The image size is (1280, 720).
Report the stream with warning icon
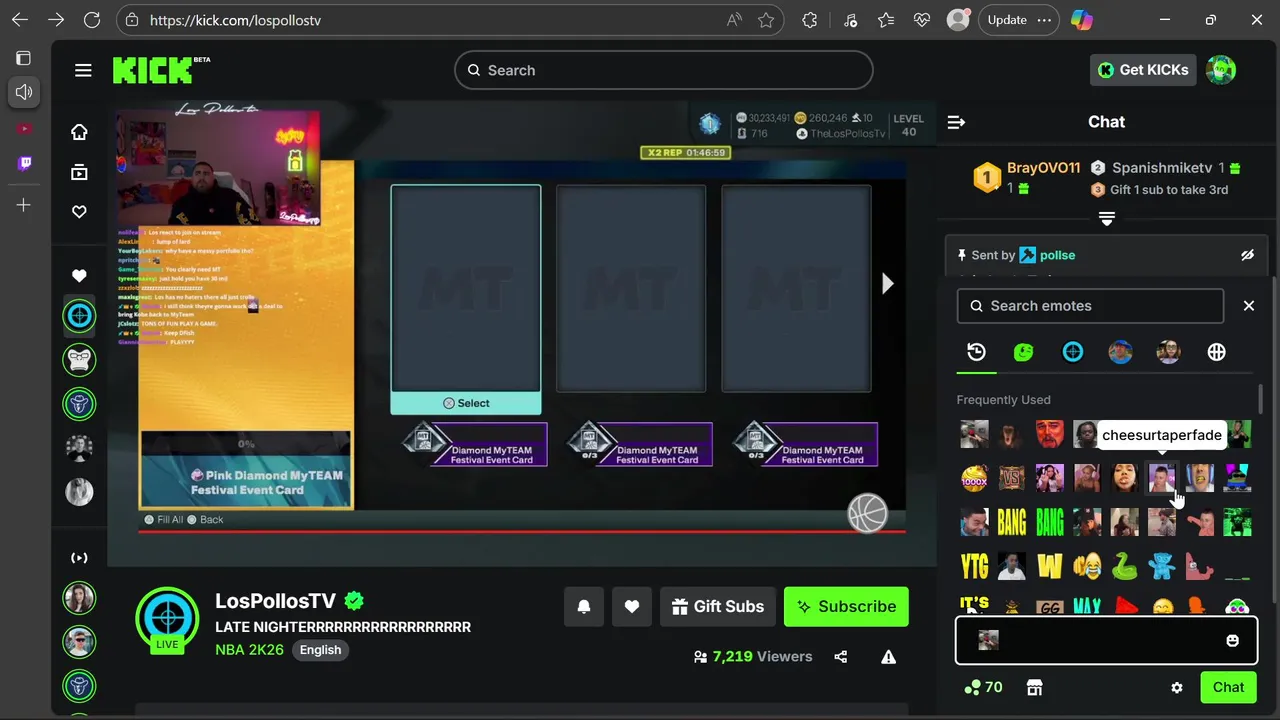(x=888, y=657)
